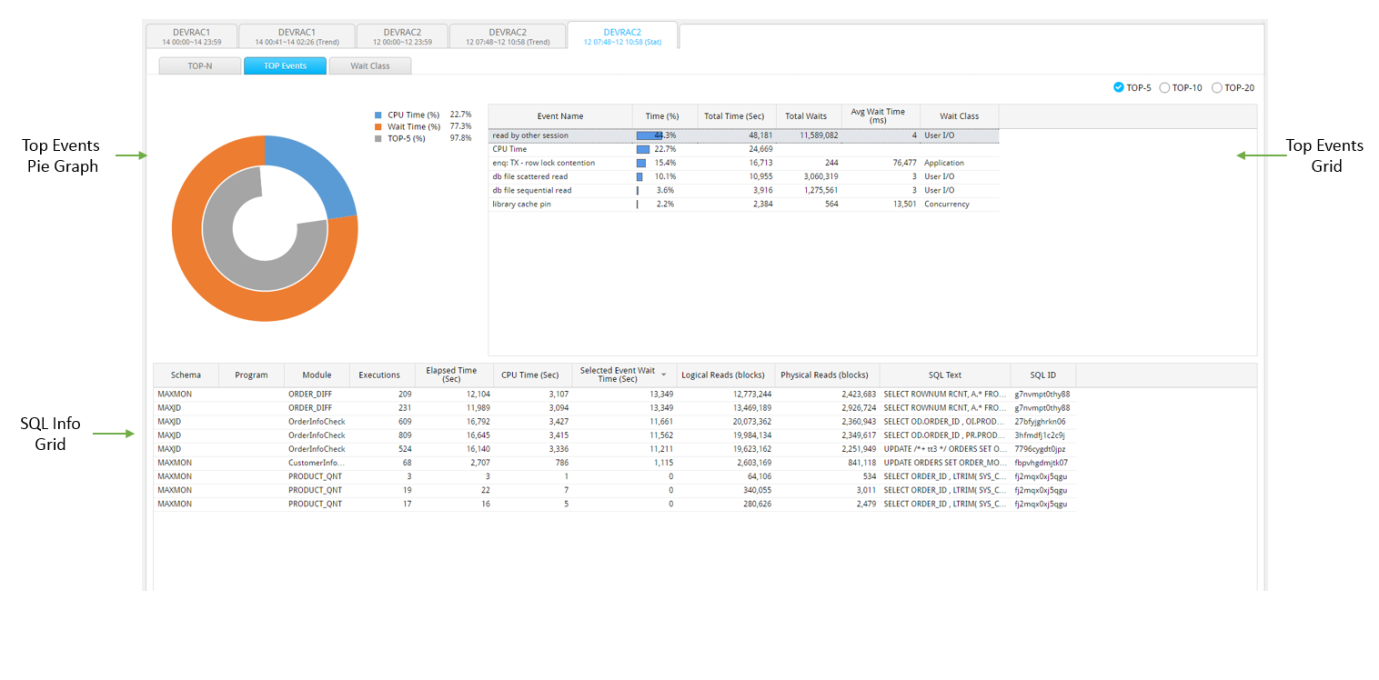Click the 64,106 logical reads cell
The width and height of the screenshot is (1379, 680).
pyautogui.click(x=725, y=476)
